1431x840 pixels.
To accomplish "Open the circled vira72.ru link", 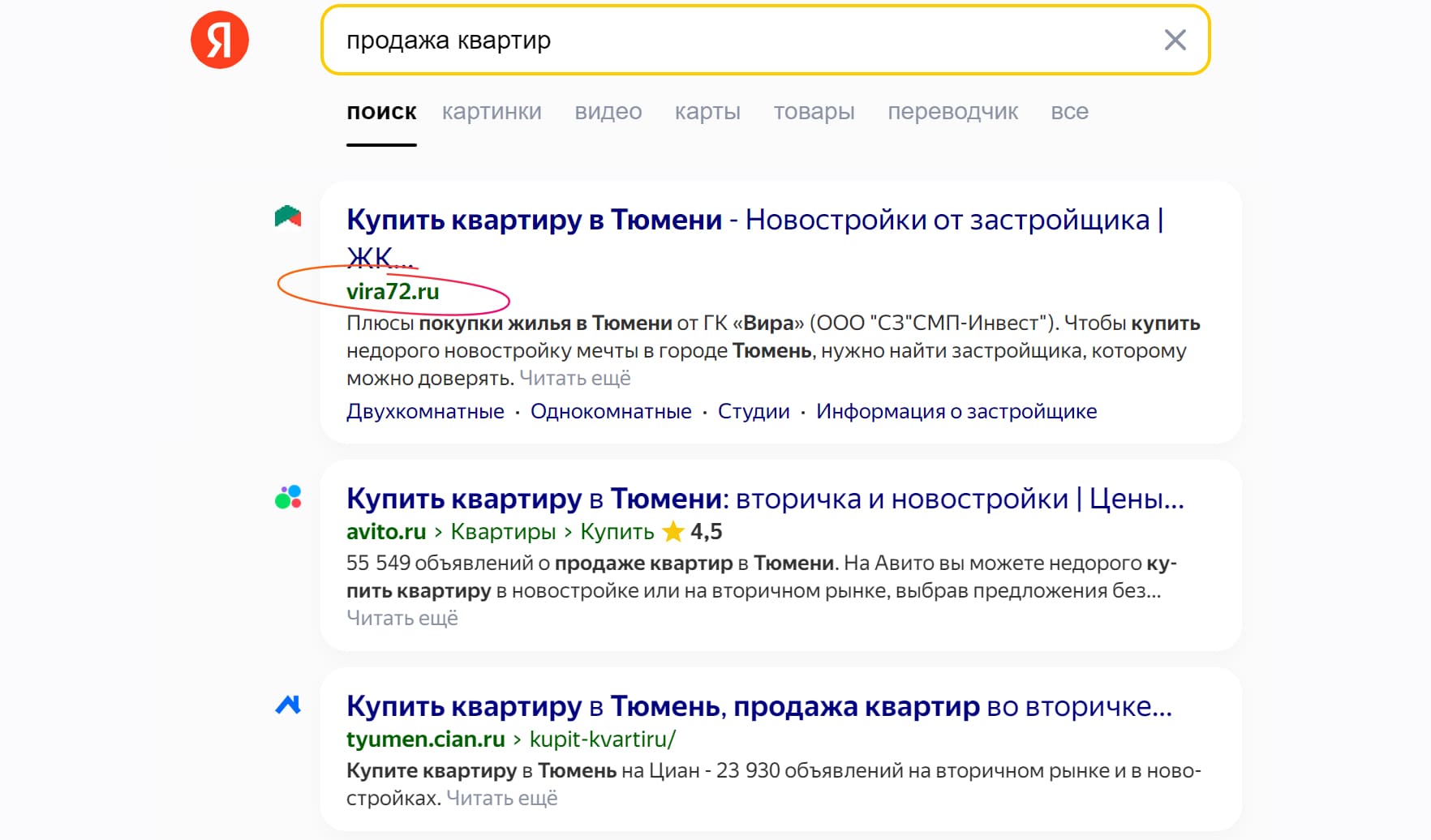I will click(x=393, y=293).
